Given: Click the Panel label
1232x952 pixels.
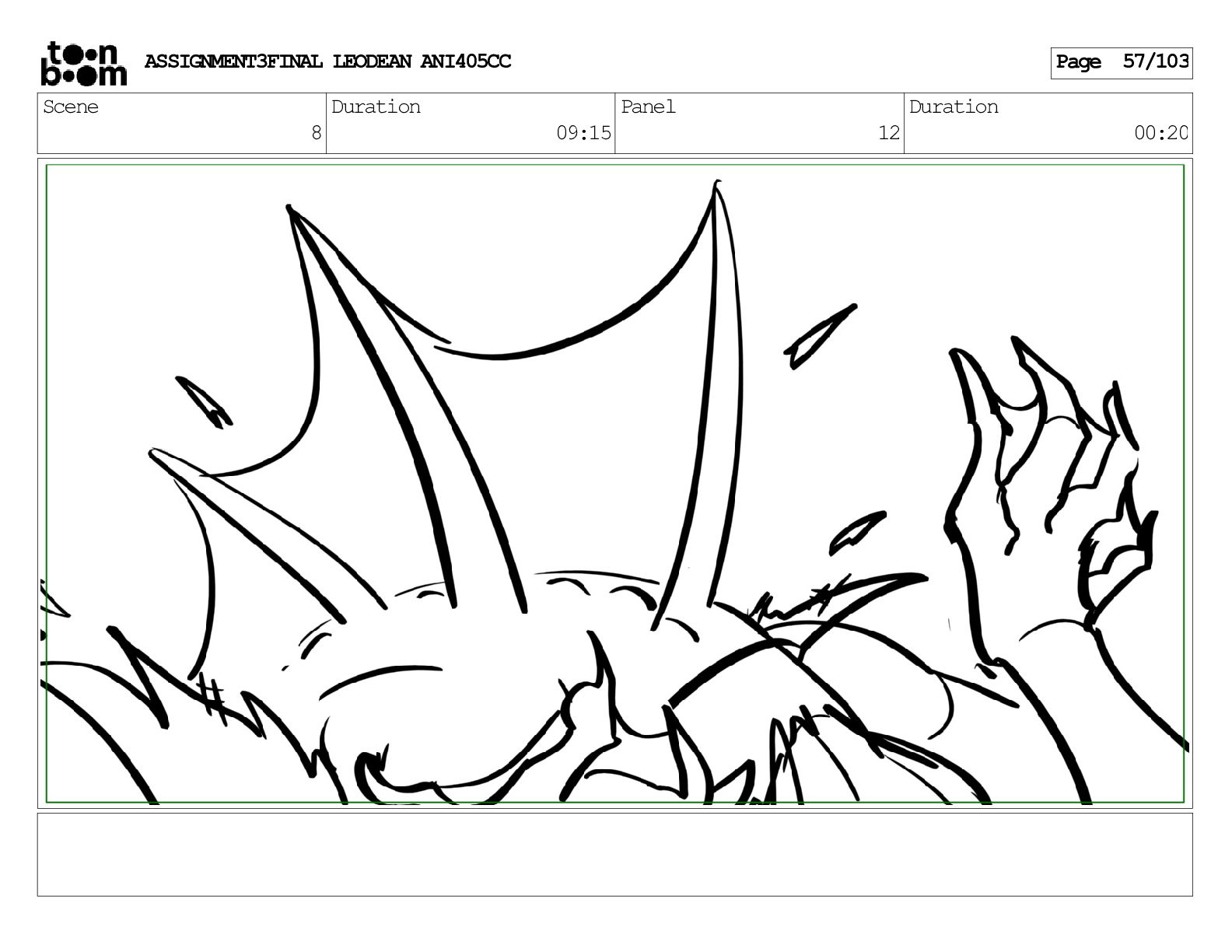Looking at the screenshot, I should pyautogui.click(x=648, y=107).
